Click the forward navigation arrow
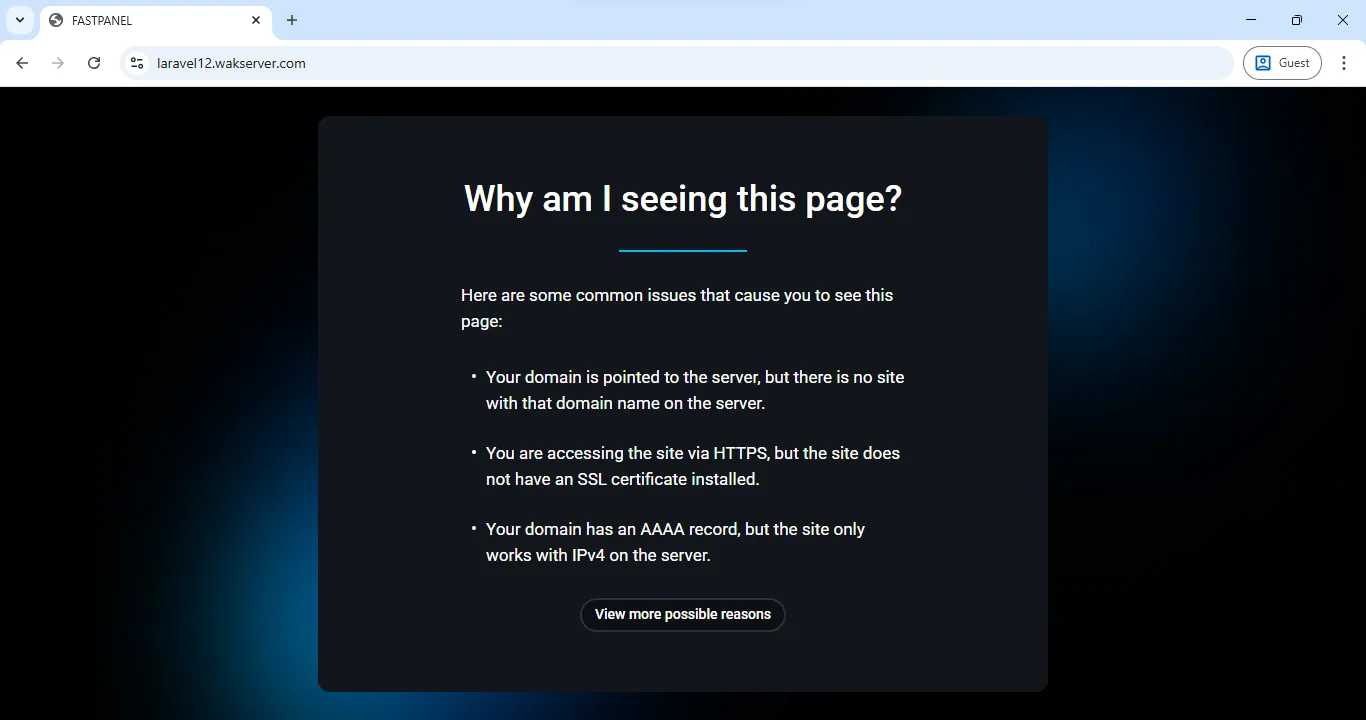 point(58,62)
